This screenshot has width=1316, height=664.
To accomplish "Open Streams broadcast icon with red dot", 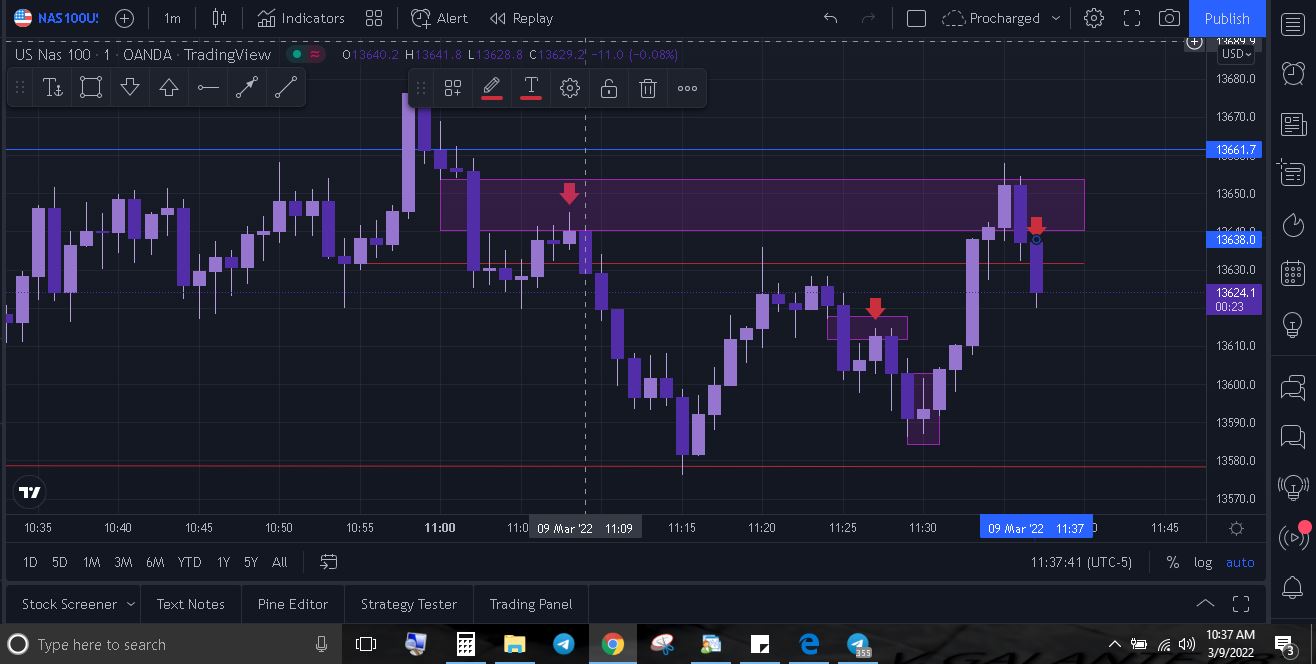I will coord(1293,538).
